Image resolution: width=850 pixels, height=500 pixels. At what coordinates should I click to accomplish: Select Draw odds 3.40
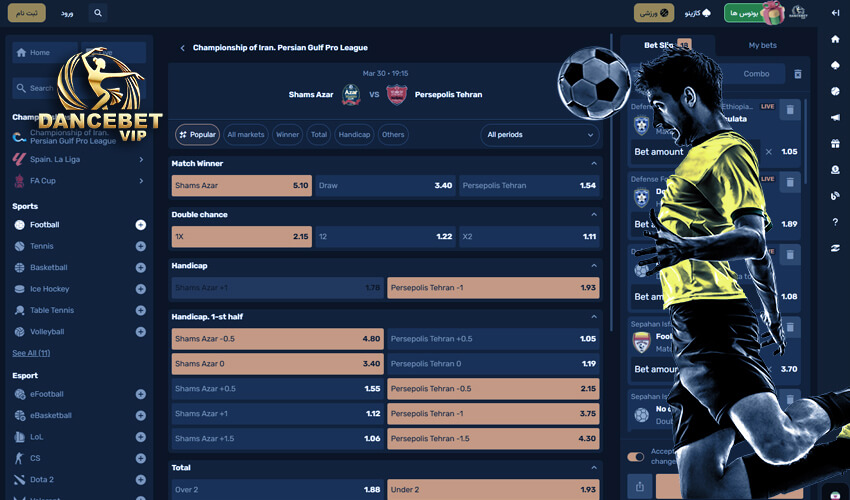click(x=385, y=185)
